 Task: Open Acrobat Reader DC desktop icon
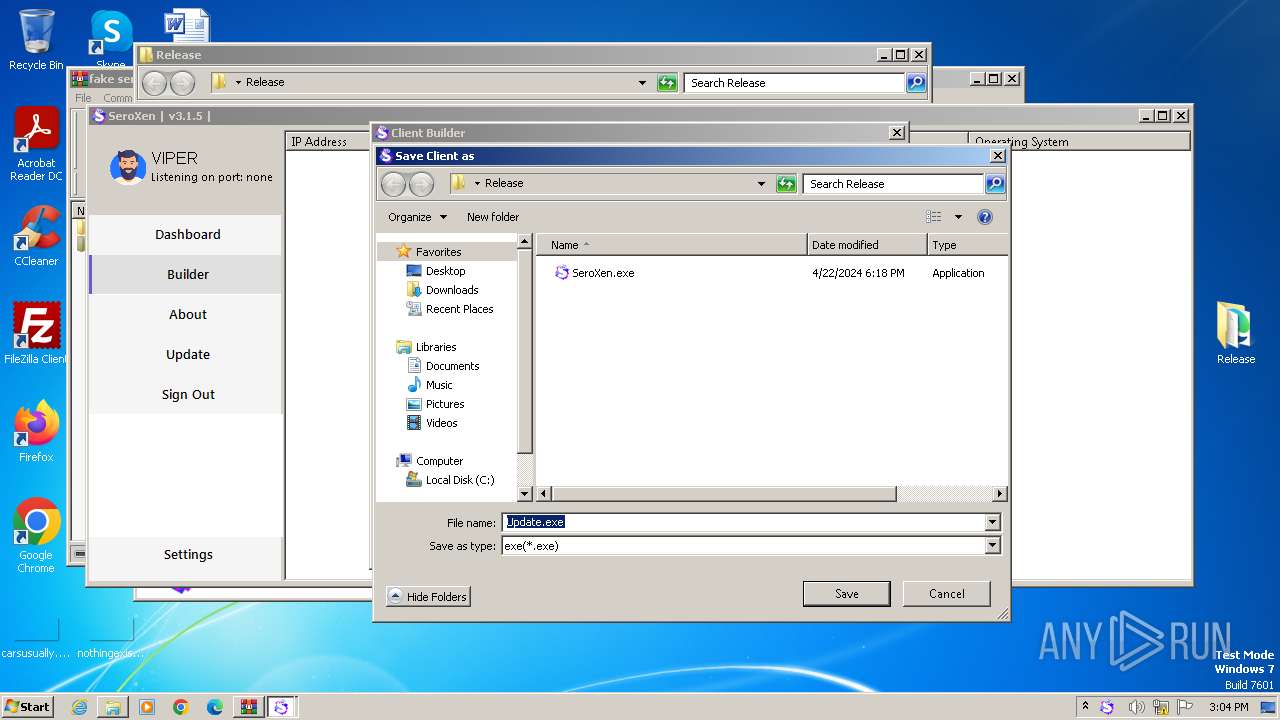(x=36, y=145)
